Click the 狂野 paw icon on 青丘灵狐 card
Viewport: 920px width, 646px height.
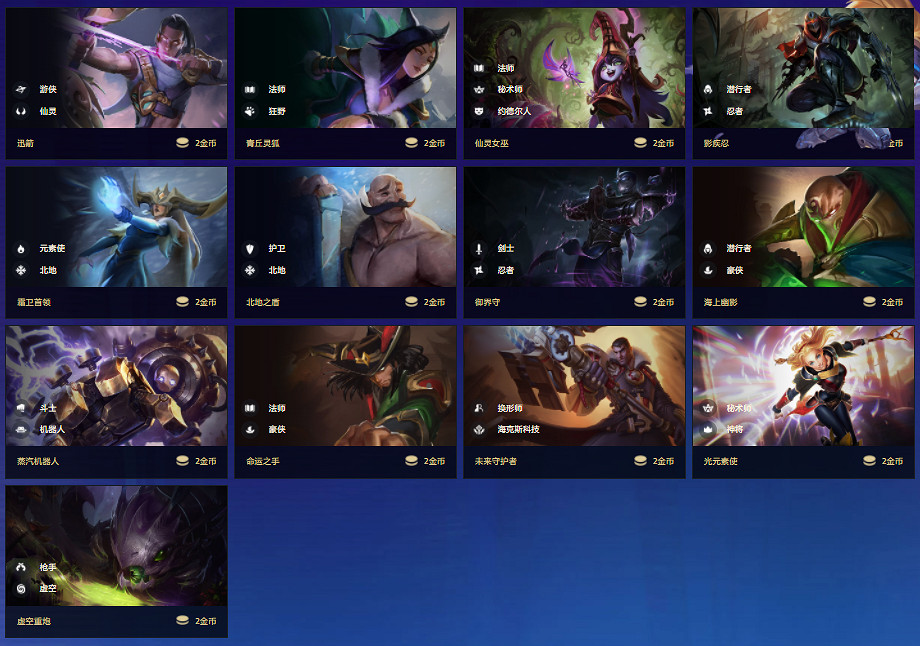pyautogui.click(x=250, y=111)
